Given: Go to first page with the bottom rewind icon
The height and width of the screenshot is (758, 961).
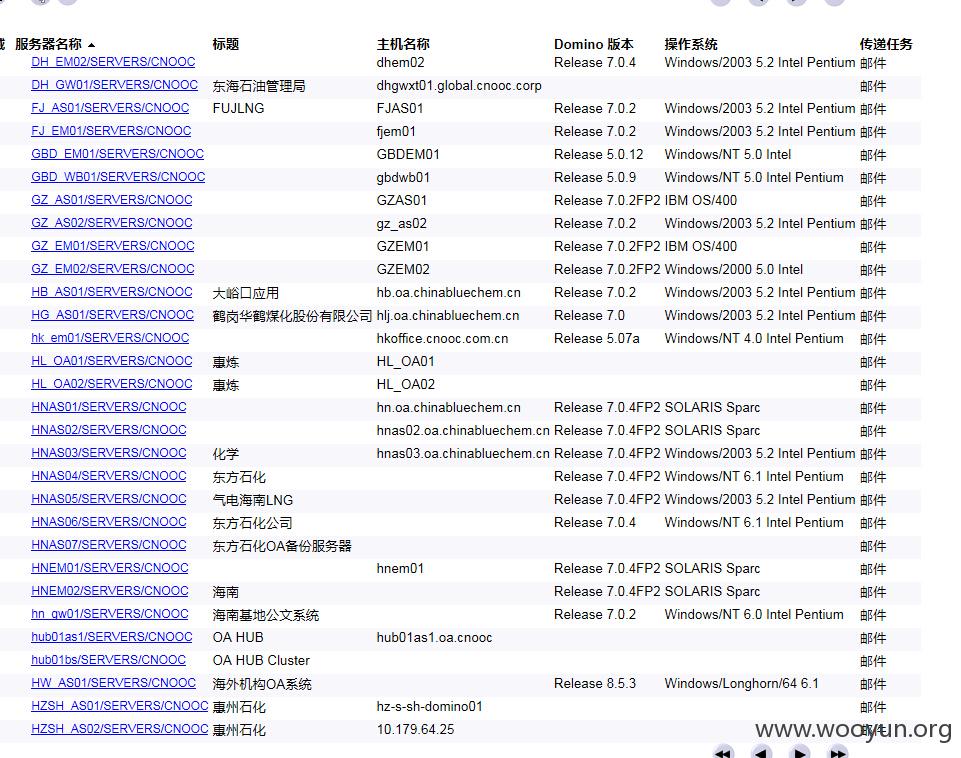Looking at the screenshot, I should tap(724, 752).
